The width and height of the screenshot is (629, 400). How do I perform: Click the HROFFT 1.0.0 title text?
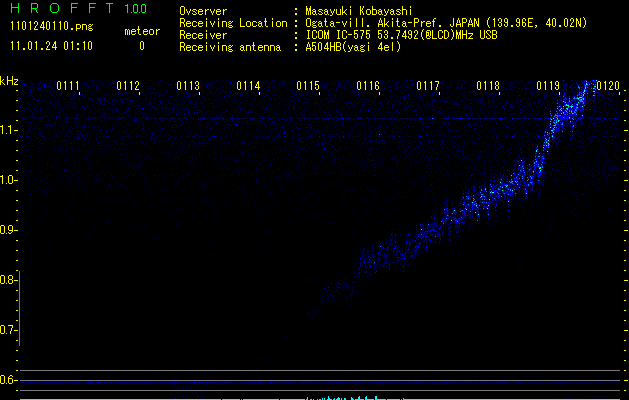tap(79, 8)
